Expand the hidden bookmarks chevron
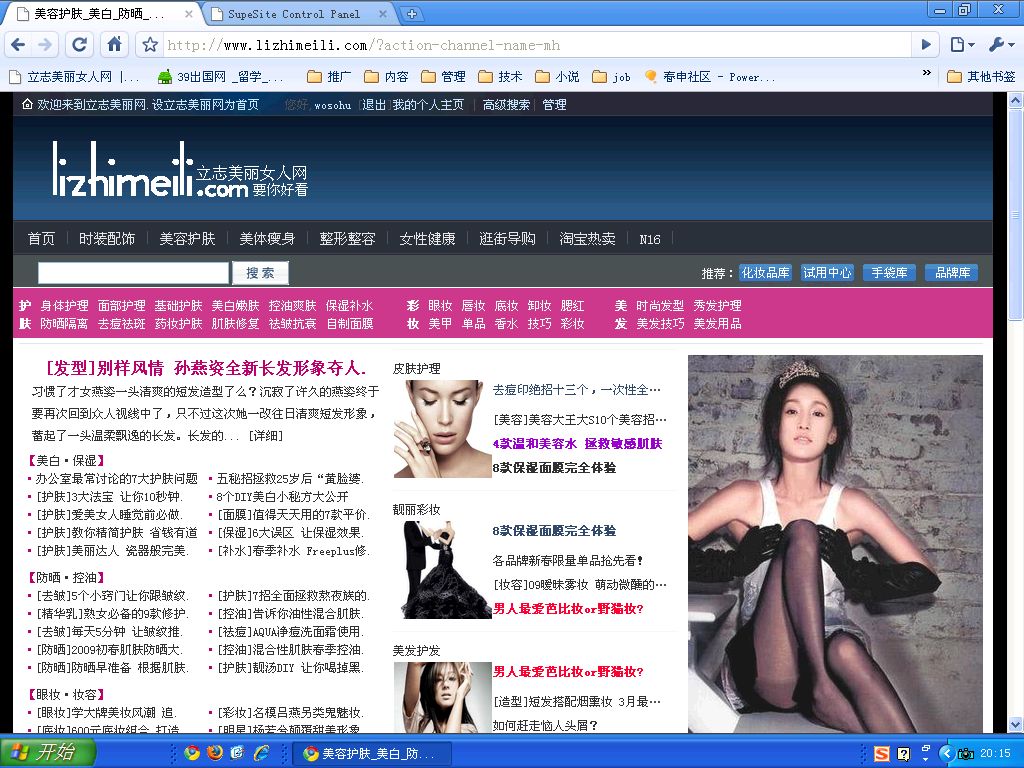This screenshot has width=1024, height=768. point(926,72)
